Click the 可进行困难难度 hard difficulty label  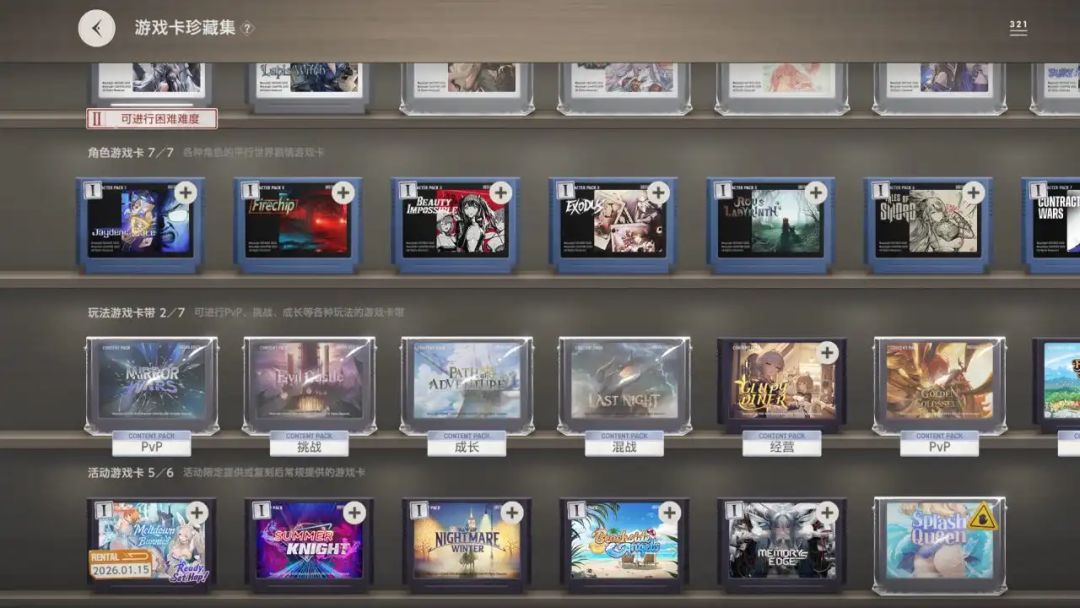[152, 118]
